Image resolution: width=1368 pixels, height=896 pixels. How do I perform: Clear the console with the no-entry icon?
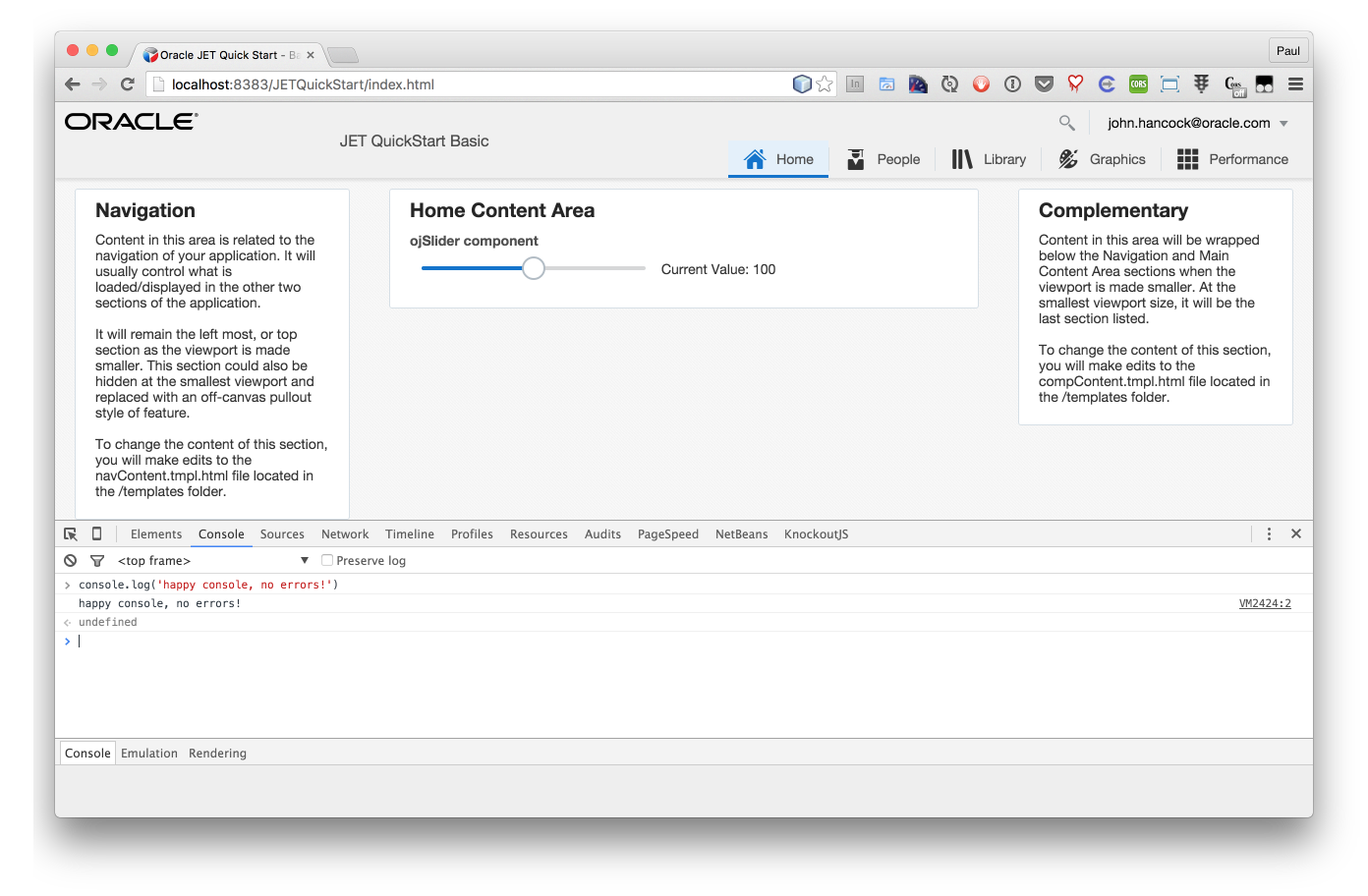70,561
